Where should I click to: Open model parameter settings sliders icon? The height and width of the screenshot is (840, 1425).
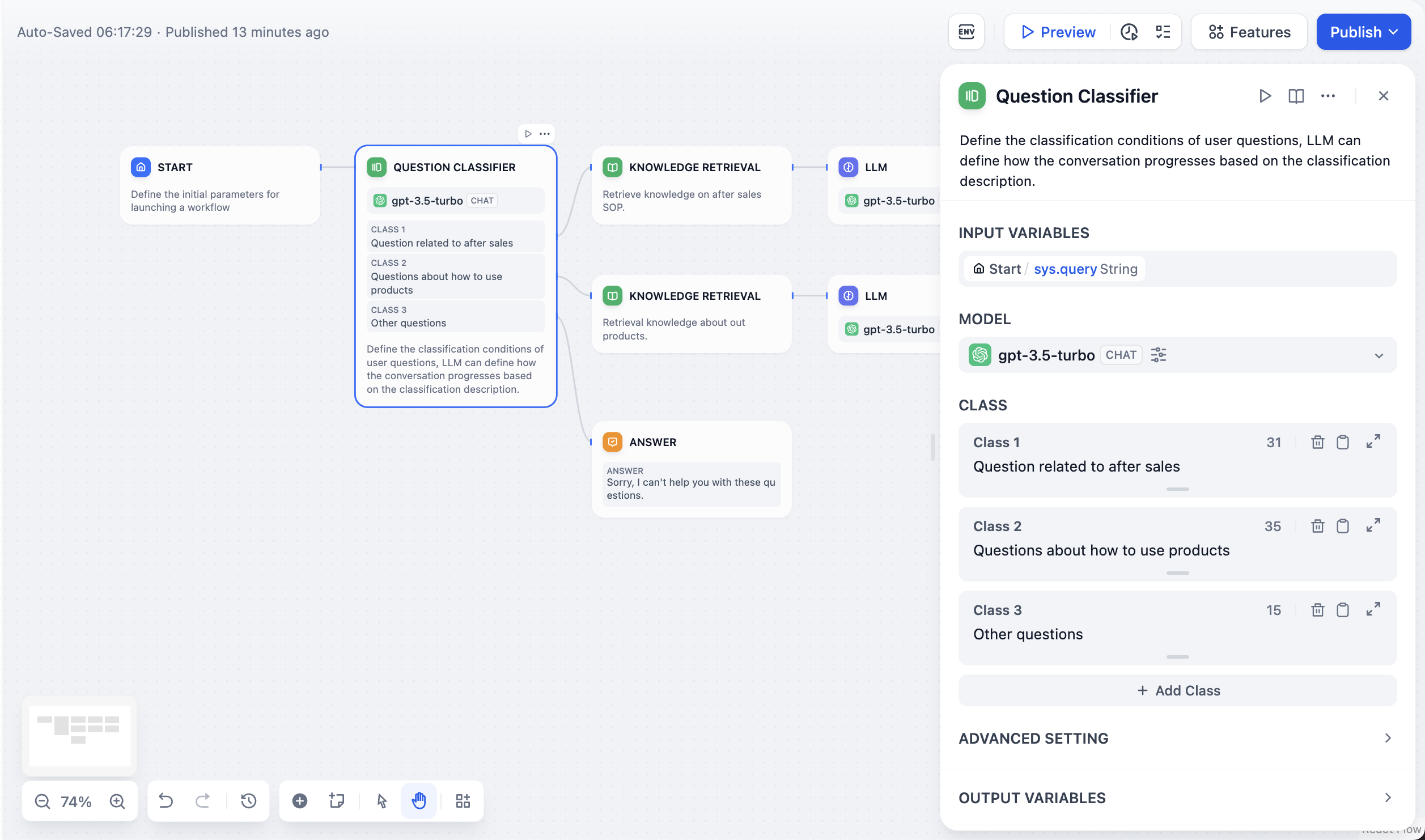[1158, 355]
